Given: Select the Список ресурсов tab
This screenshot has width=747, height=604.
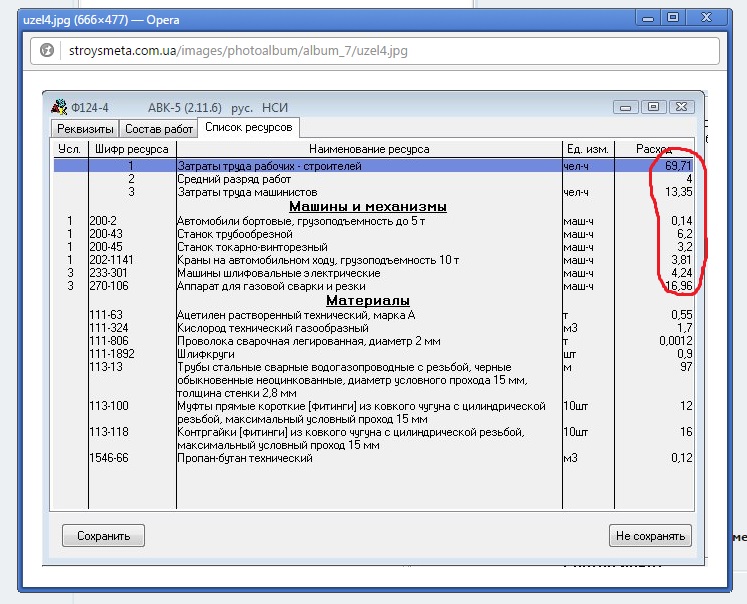Looking at the screenshot, I should (247, 127).
